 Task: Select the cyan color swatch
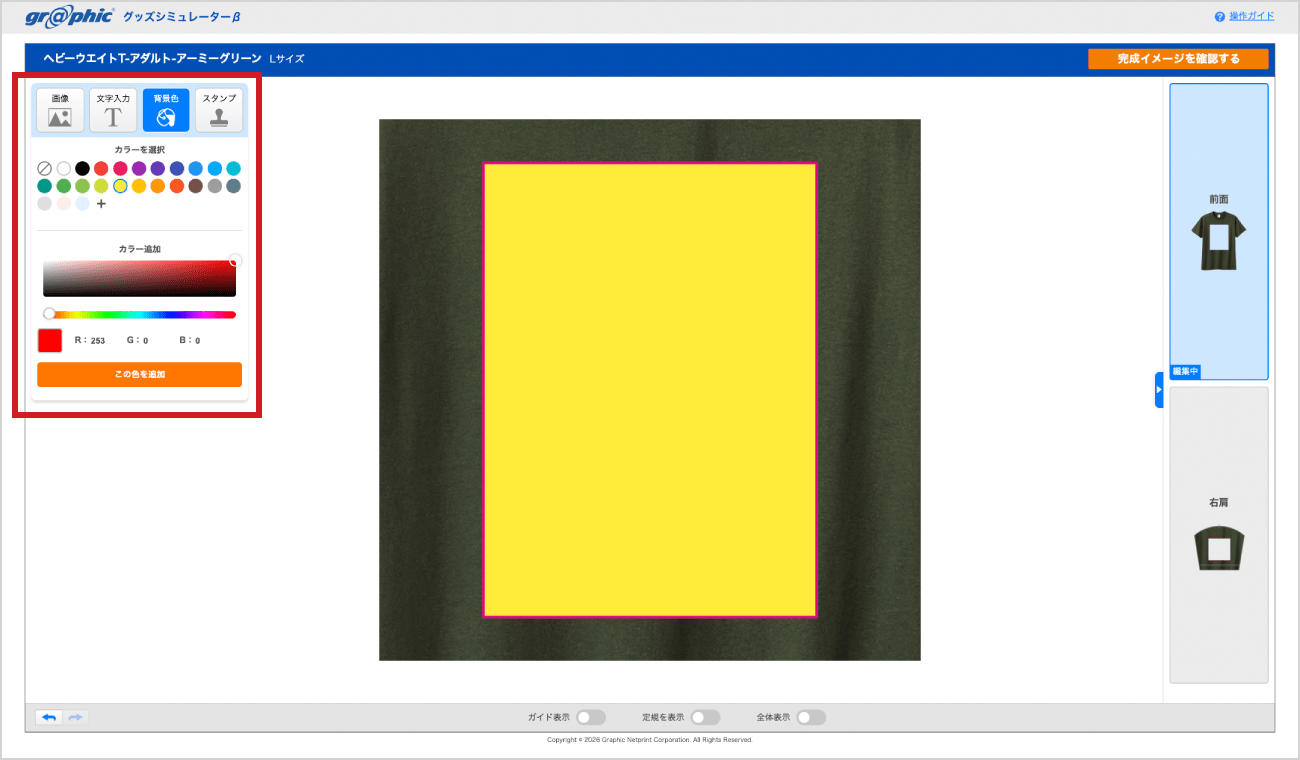233,168
